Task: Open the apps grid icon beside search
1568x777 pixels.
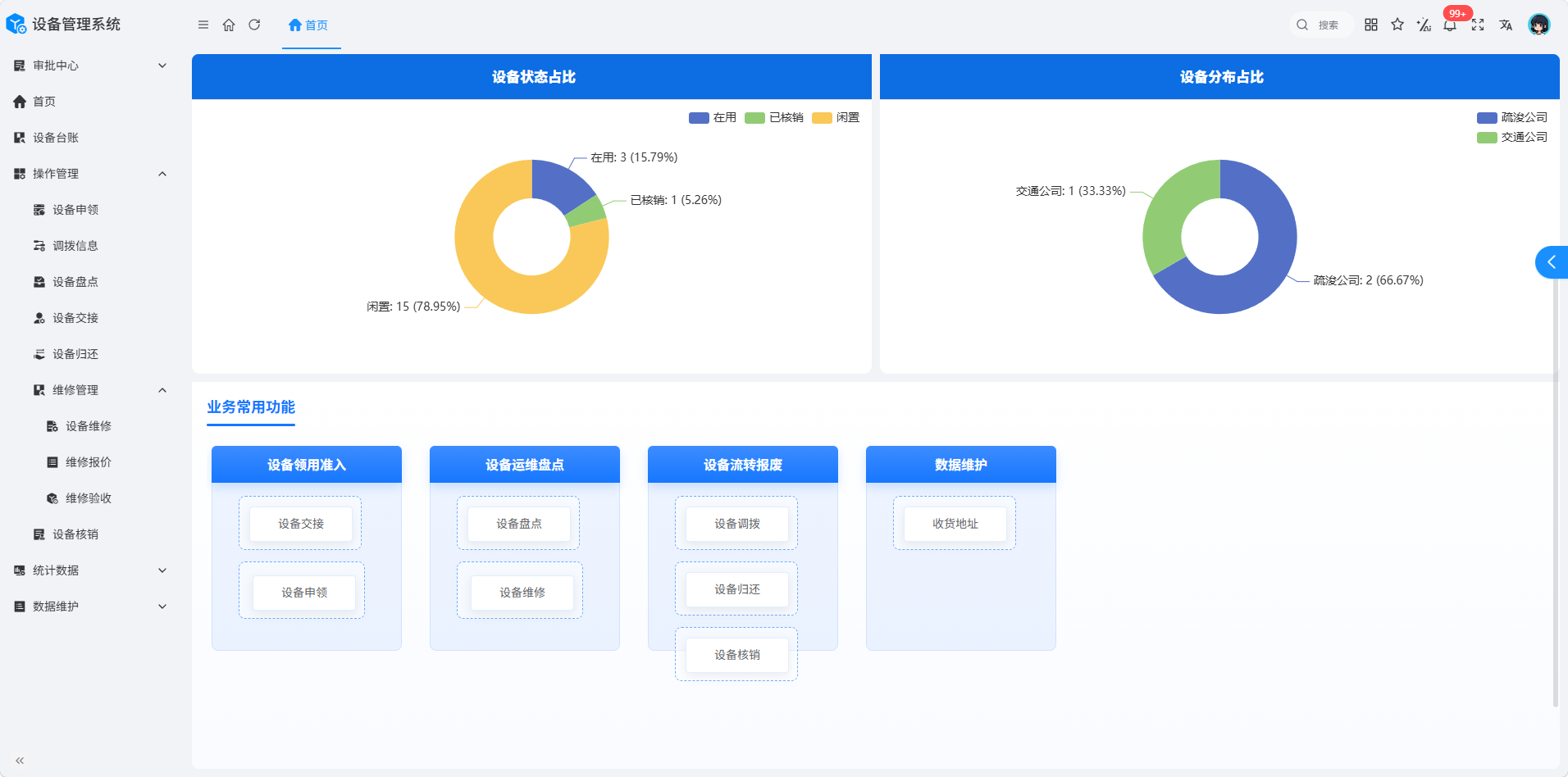Action: point(1371,25)
